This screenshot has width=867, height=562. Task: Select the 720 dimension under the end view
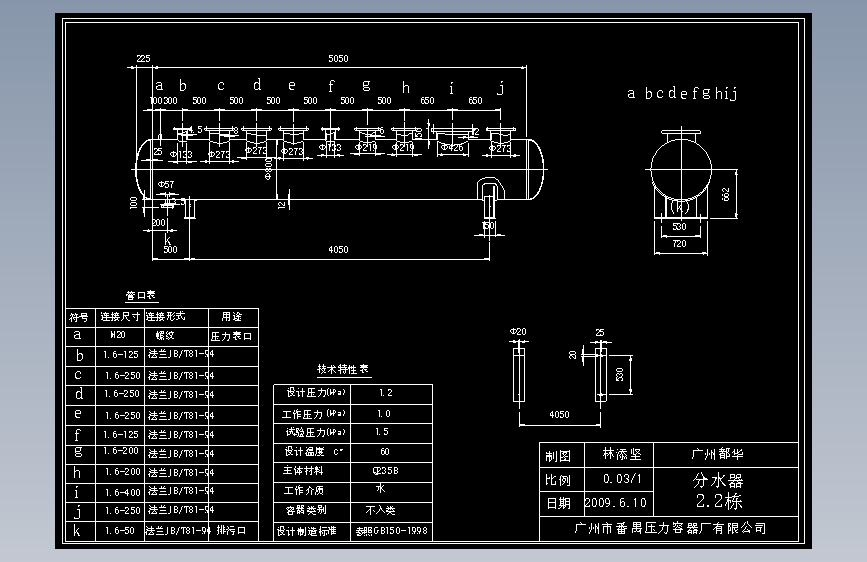(679, 243)
